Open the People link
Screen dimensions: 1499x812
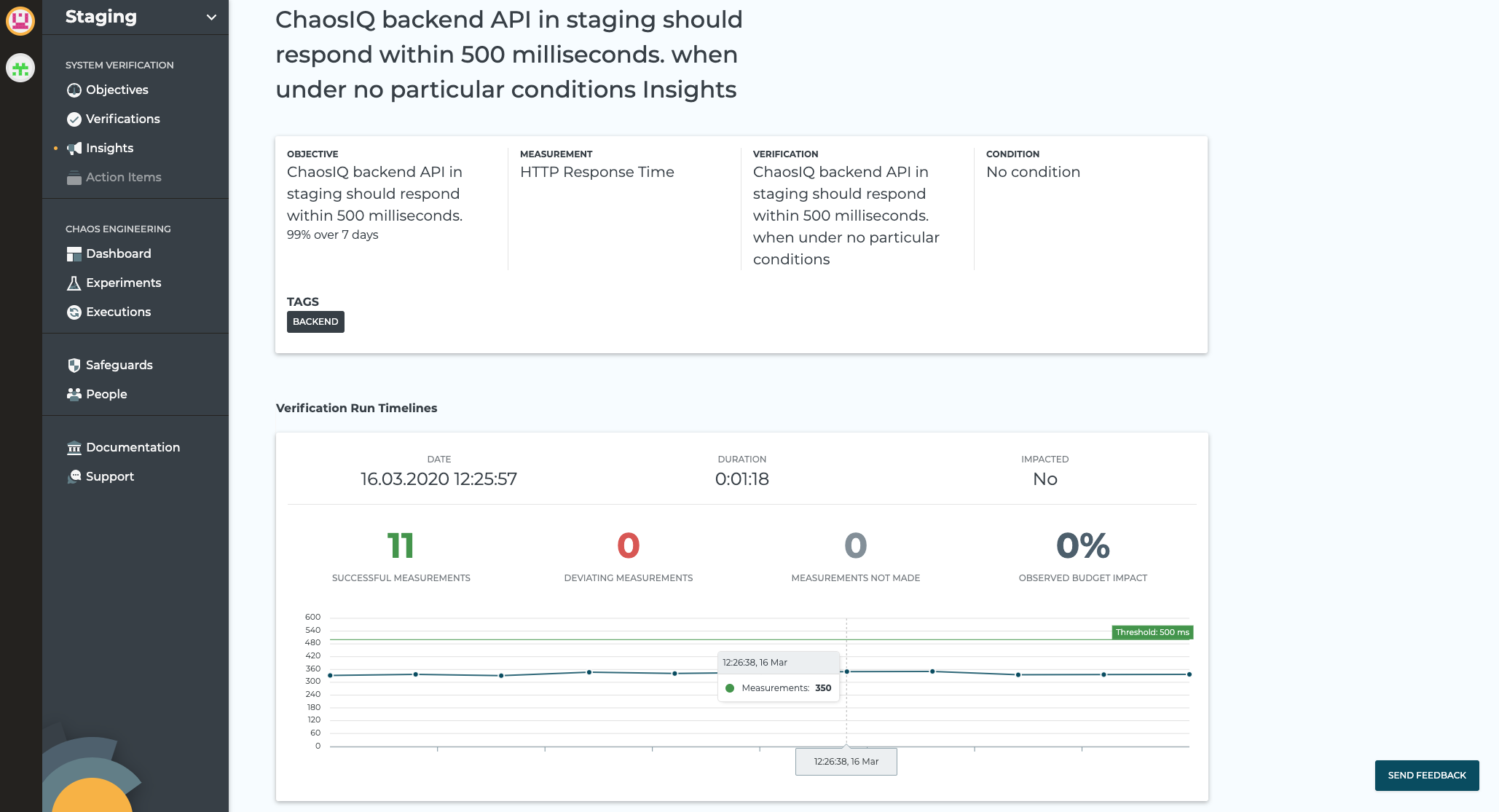(106, 394)
